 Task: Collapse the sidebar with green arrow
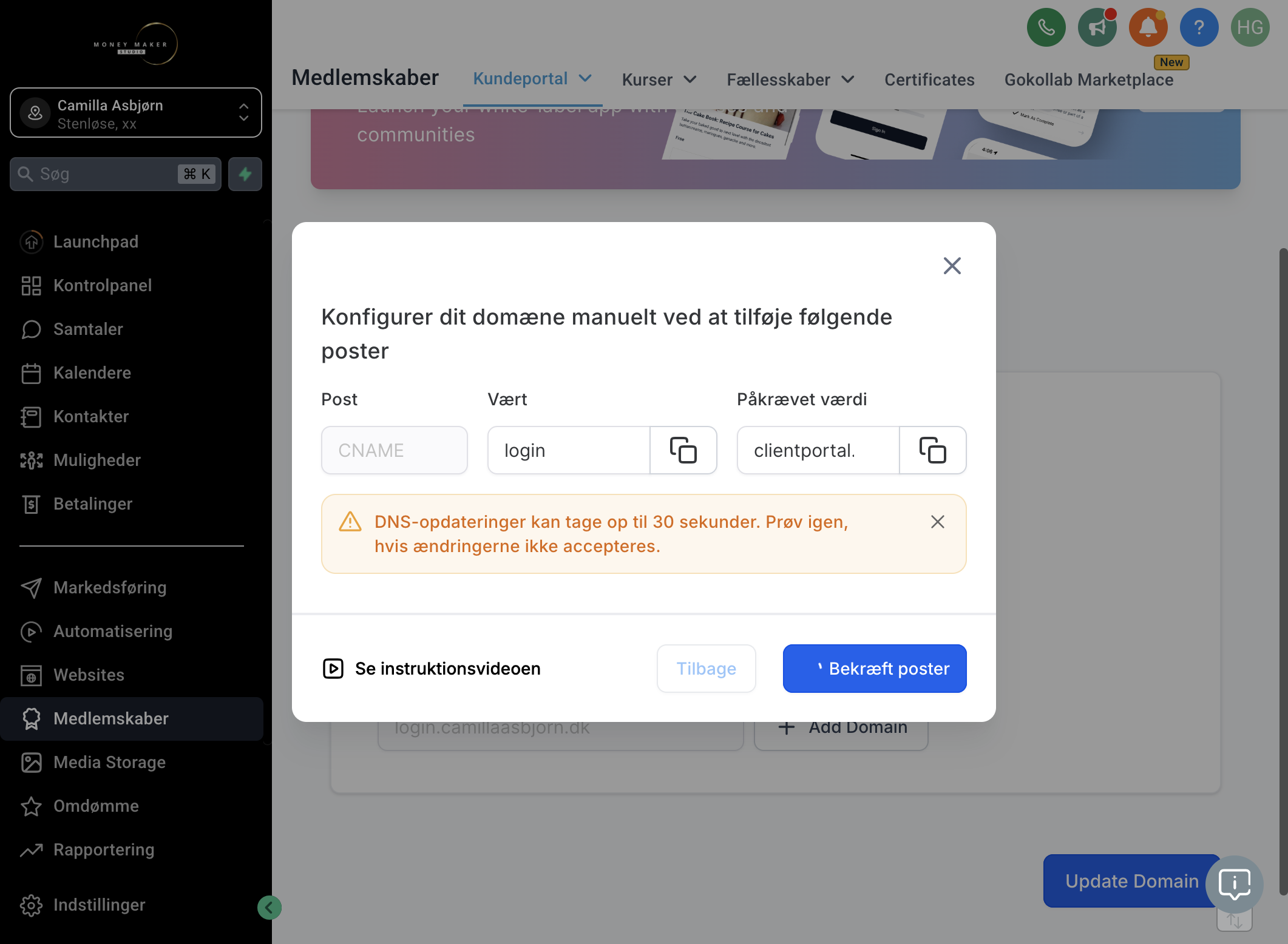269,908
